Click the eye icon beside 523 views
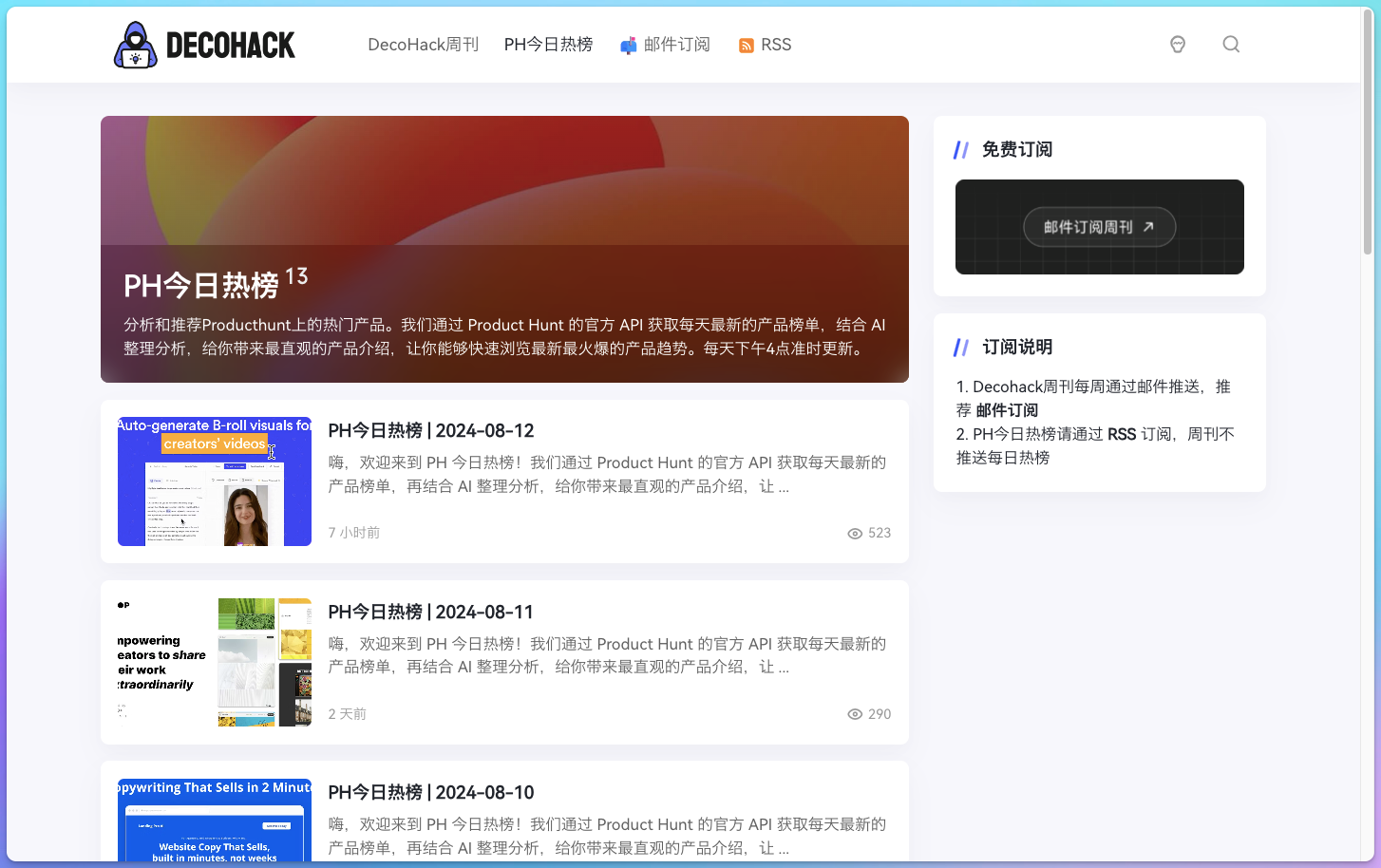Viewport: 1381px width, 868px height. (x=855, y=534)
